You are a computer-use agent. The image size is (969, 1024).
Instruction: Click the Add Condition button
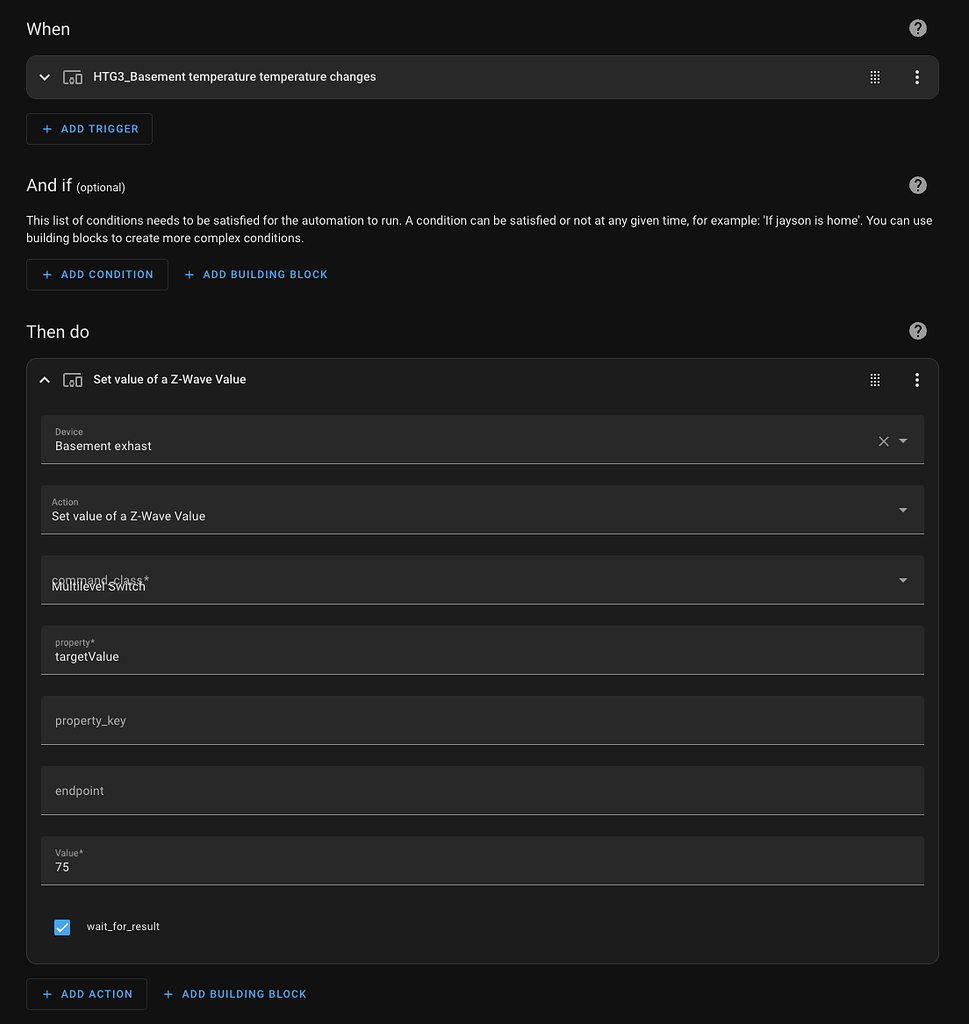click(97, 274)
